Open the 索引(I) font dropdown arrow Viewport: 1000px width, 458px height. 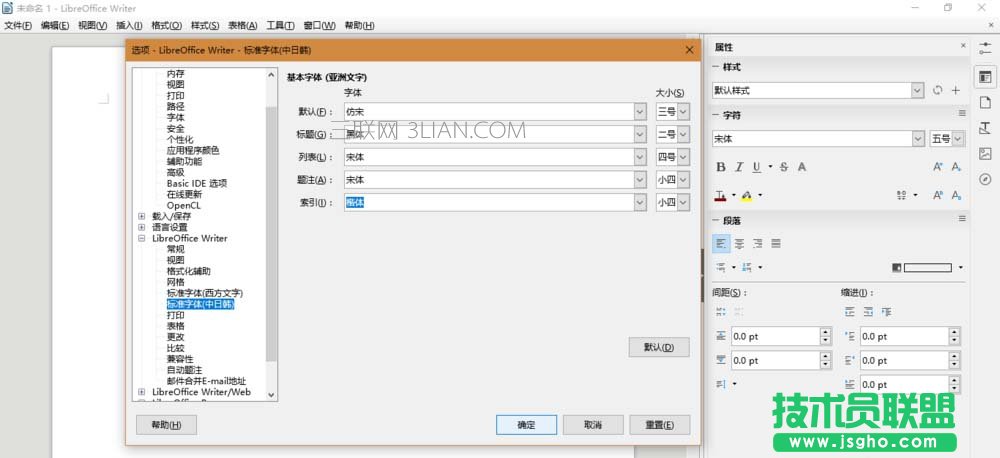[x=640, y=202]
